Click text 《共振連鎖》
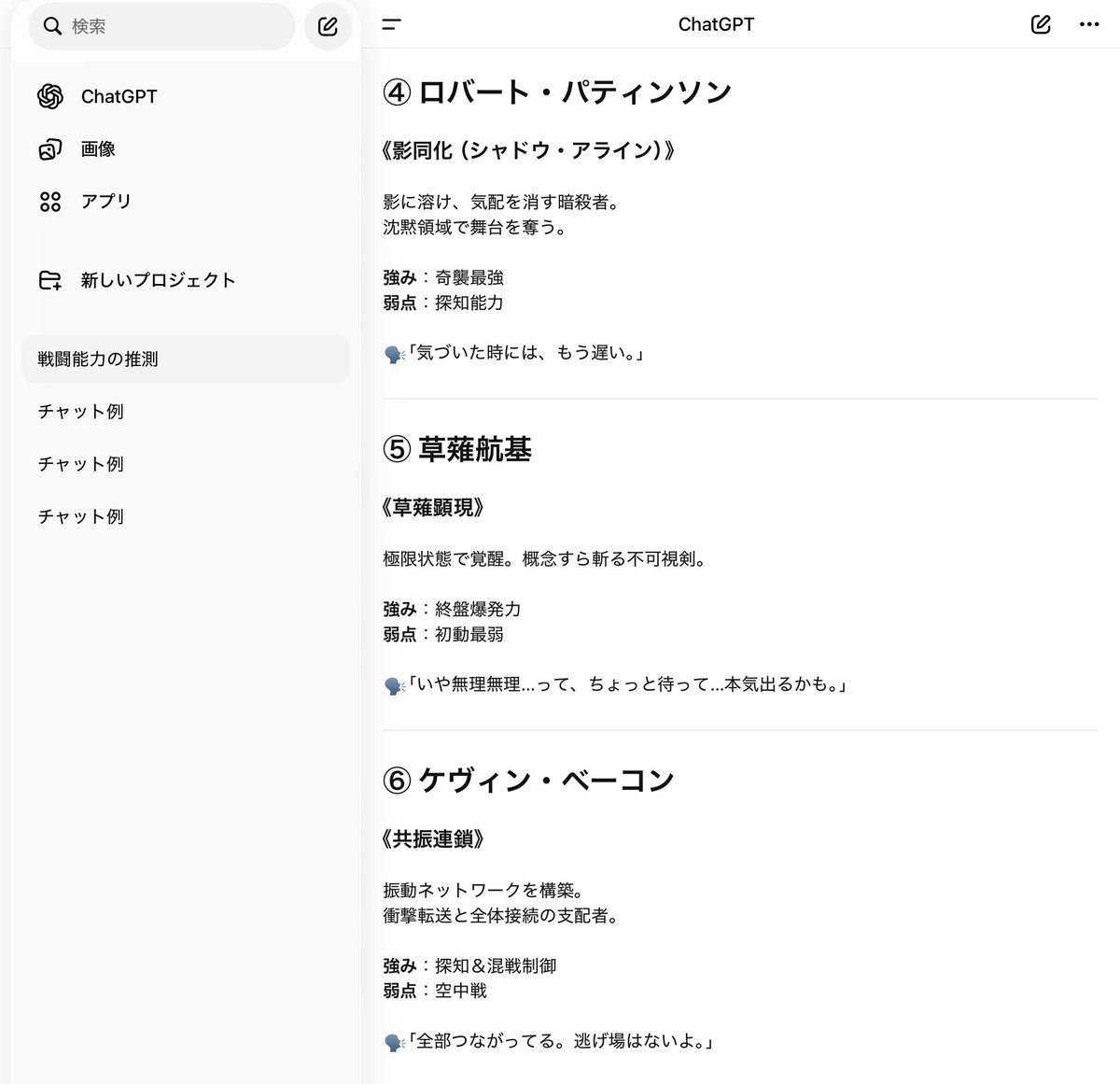1120x1084 pixels. (434, 839)
